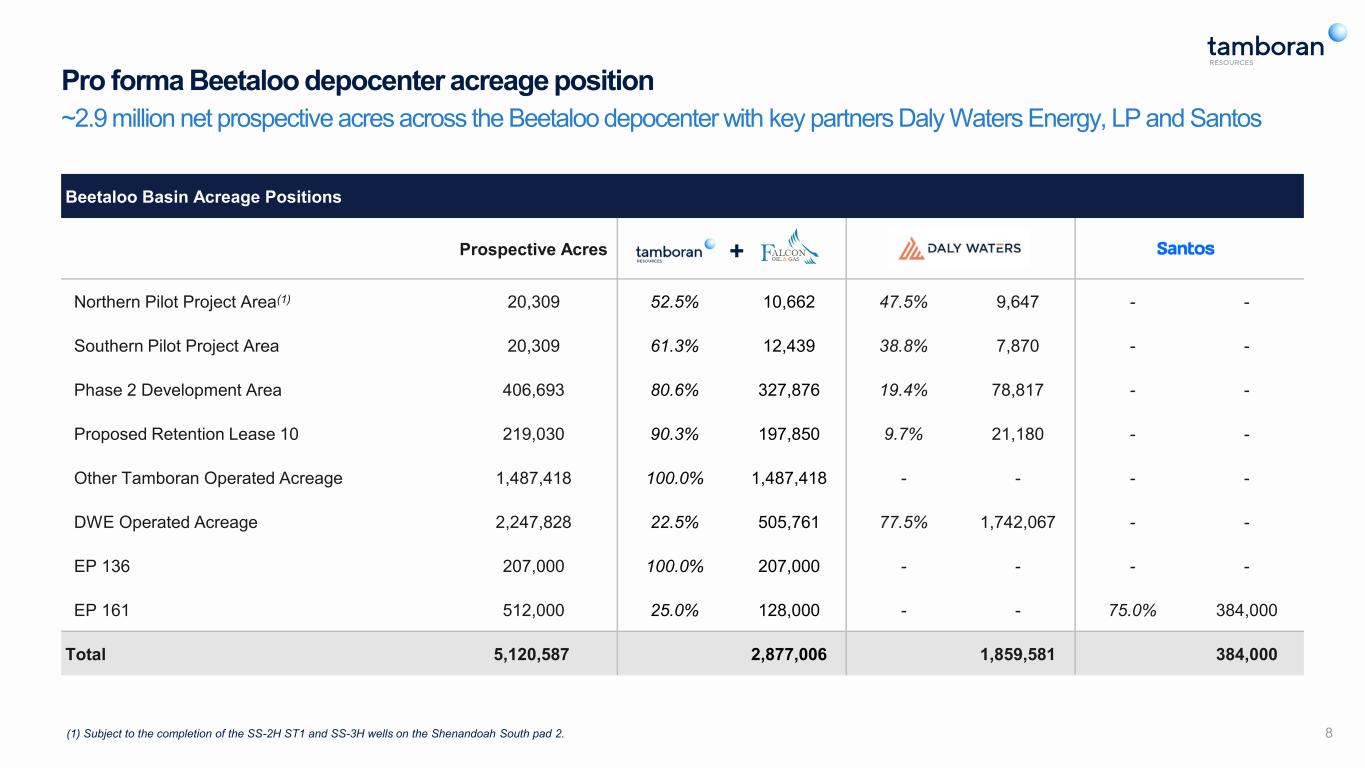Click the slide title Pro forma Beetaloo depocenter
Image resolution: width=1365 pixels, height=768 pixels.
point(358,80)
